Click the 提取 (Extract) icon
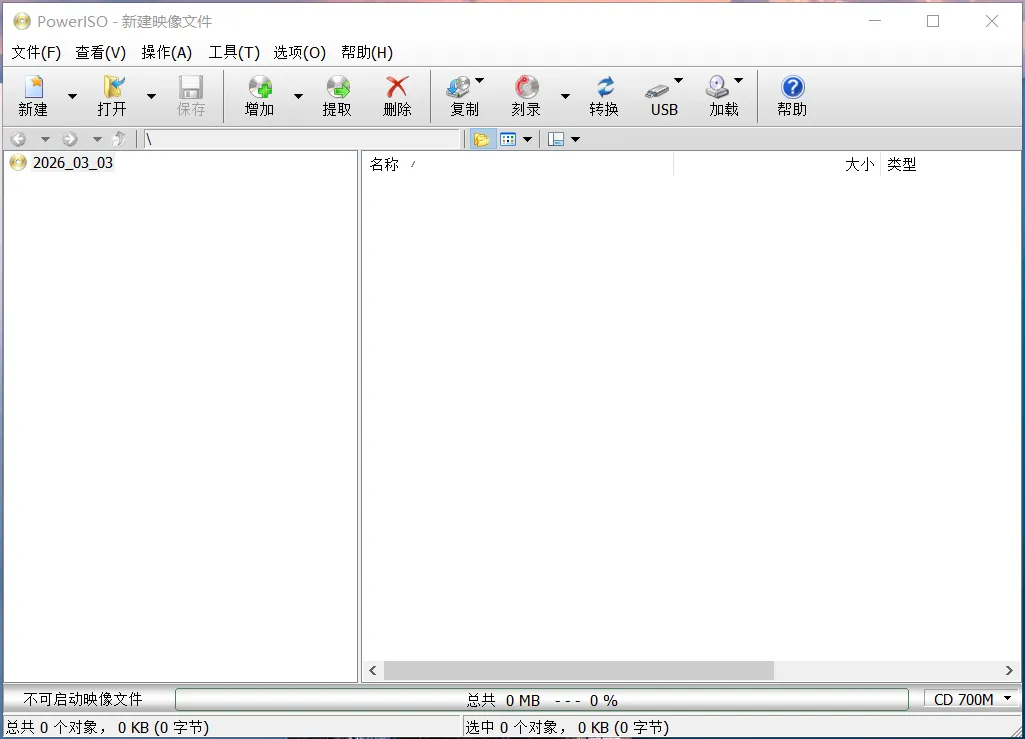The height and width of the screenshot is (739, 1025). coord(337,96)
